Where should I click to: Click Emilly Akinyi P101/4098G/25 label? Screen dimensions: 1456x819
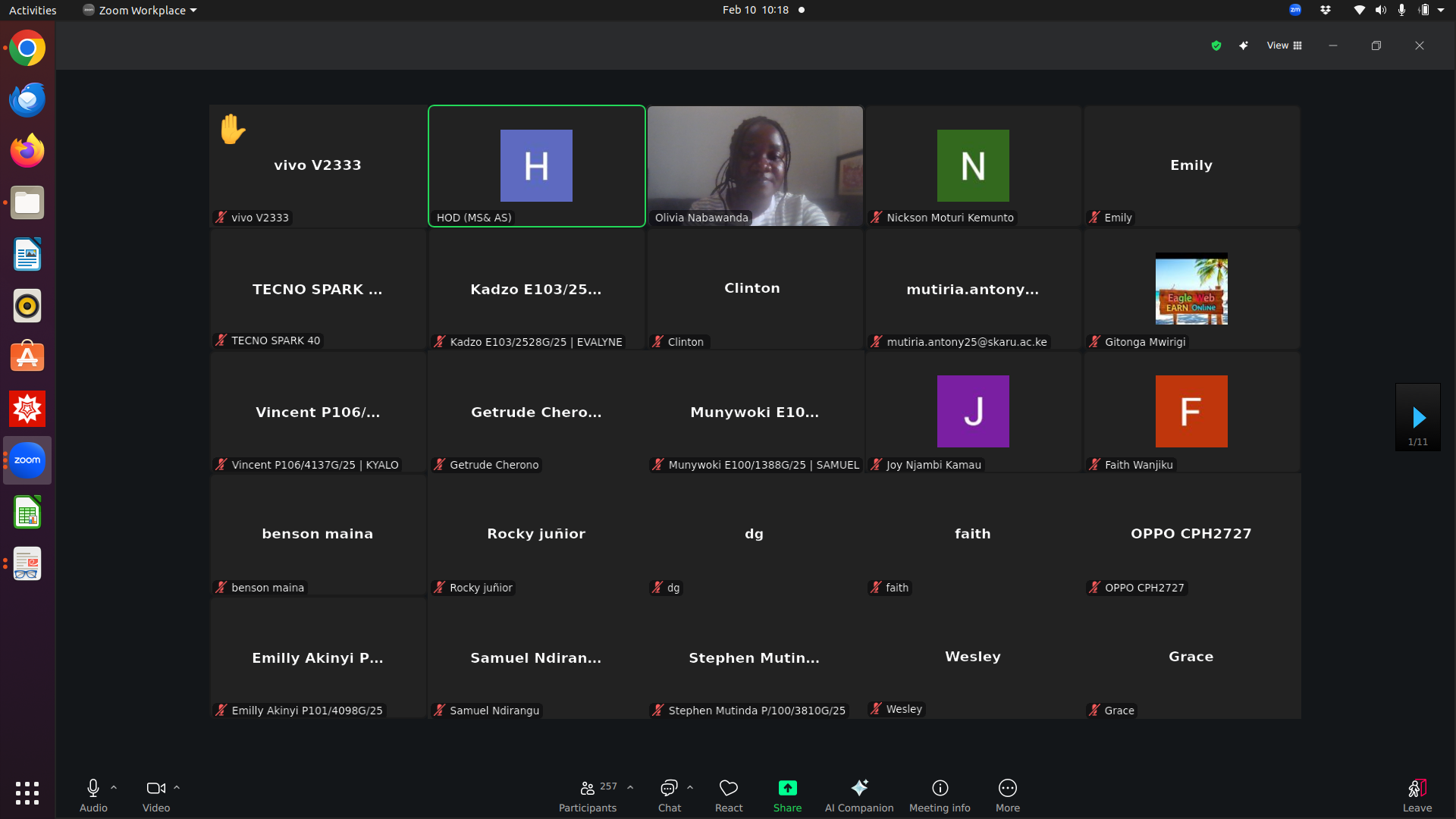tap(307, 711)
